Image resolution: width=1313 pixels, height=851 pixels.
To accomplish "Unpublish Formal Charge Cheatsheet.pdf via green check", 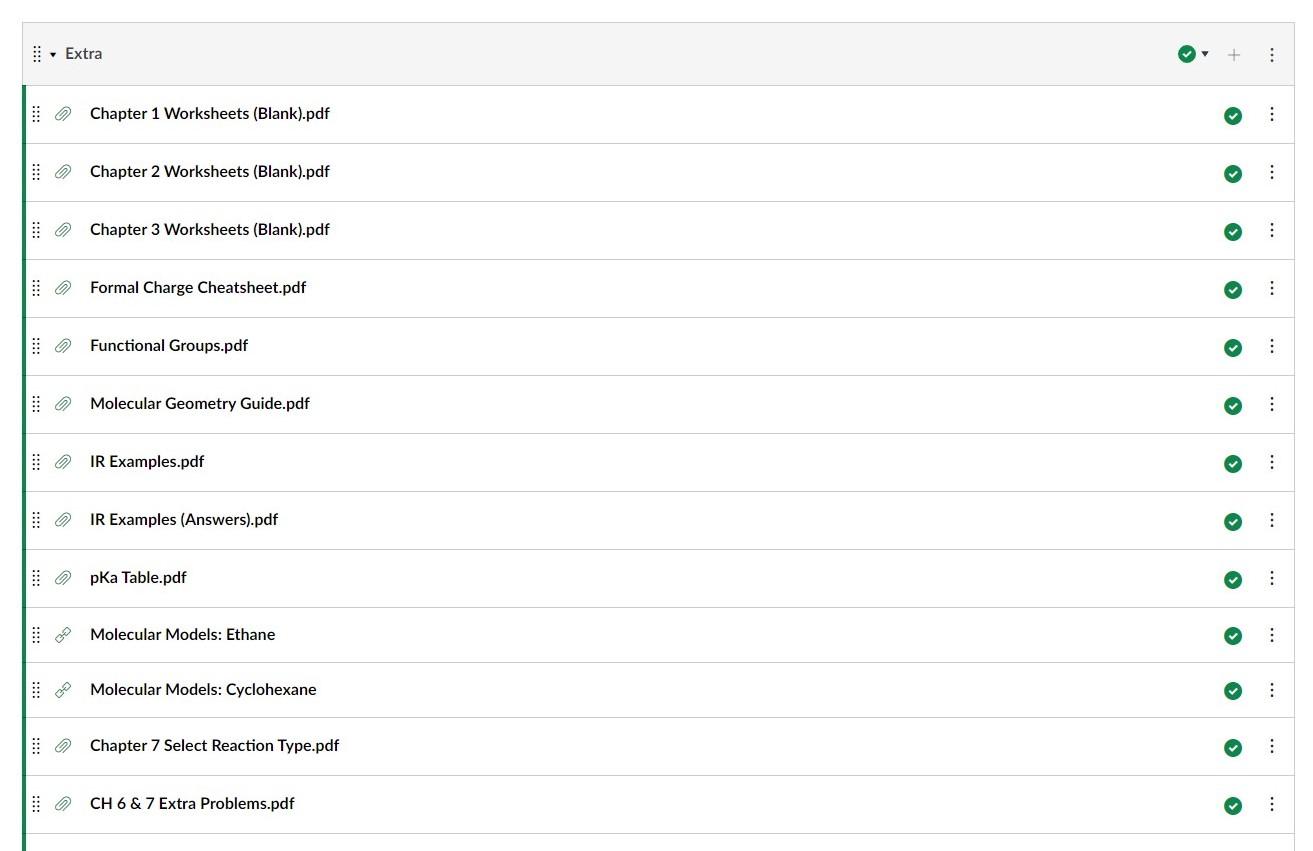I will 1233,290.
